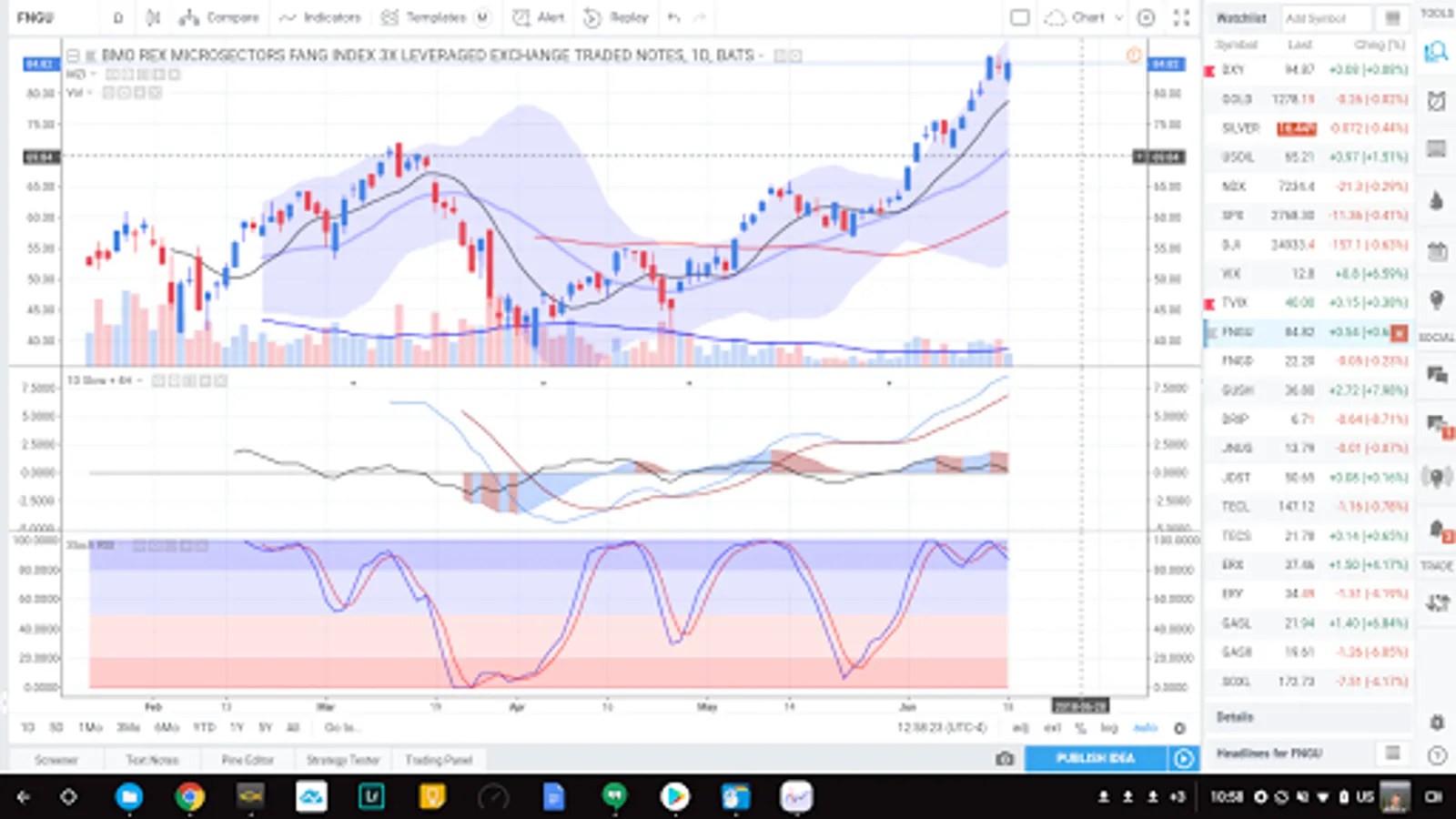Viewport: 1456px width, 819px height.
Task: Toggle ext extended hours
Action: pyautogui.click(x=1052, y=728)
